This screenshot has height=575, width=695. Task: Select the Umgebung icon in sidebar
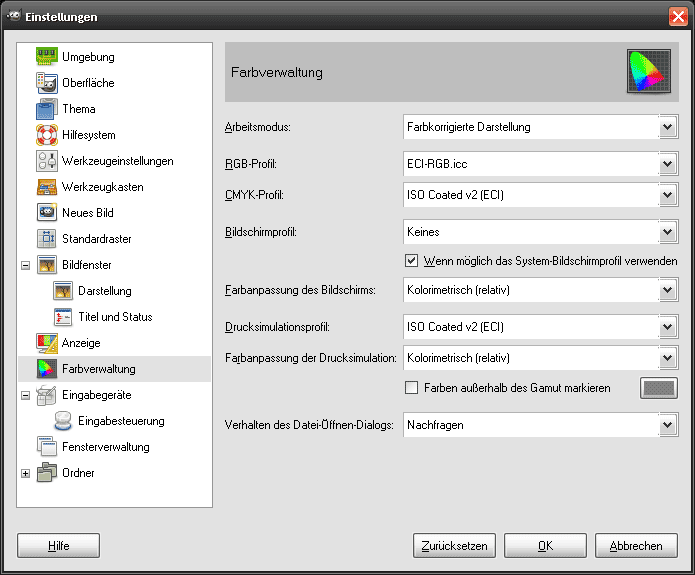coord(47,57)
